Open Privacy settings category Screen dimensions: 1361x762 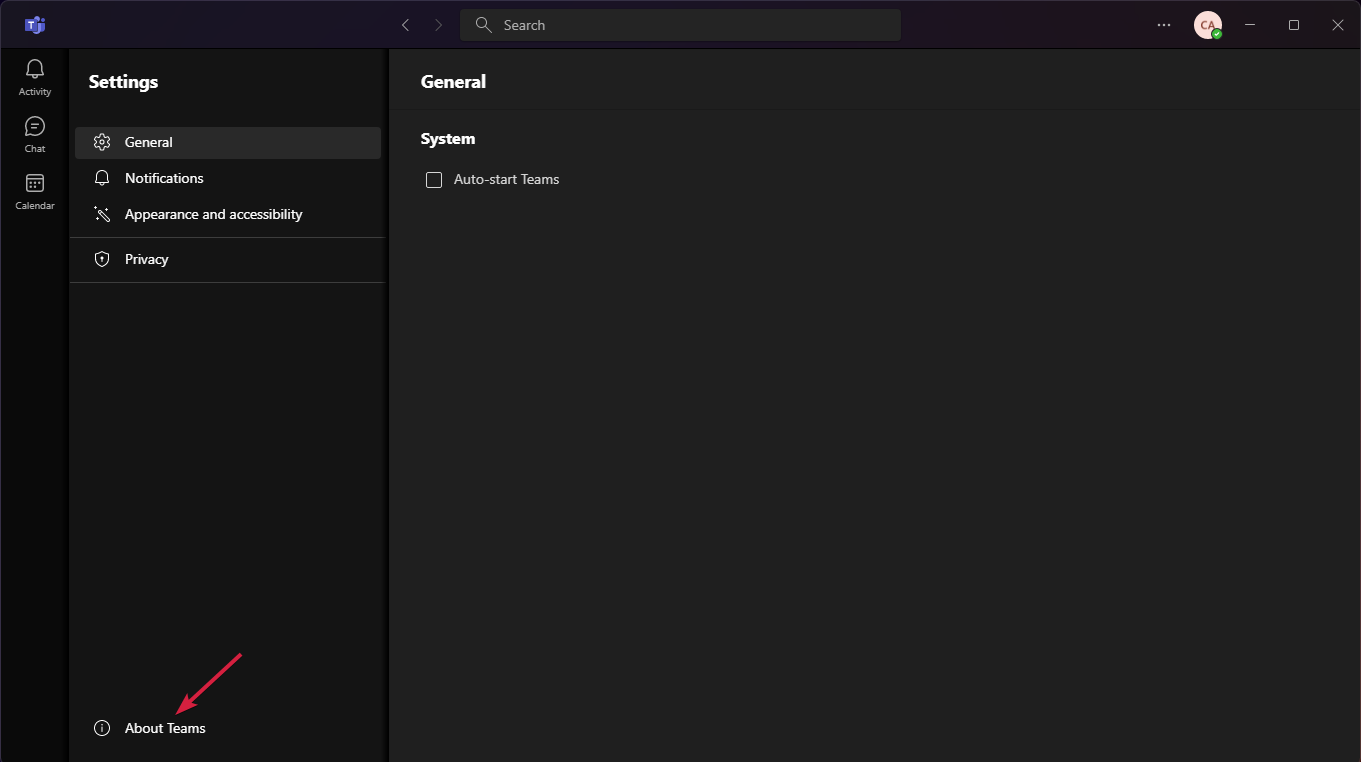click(x=228, y=259)
